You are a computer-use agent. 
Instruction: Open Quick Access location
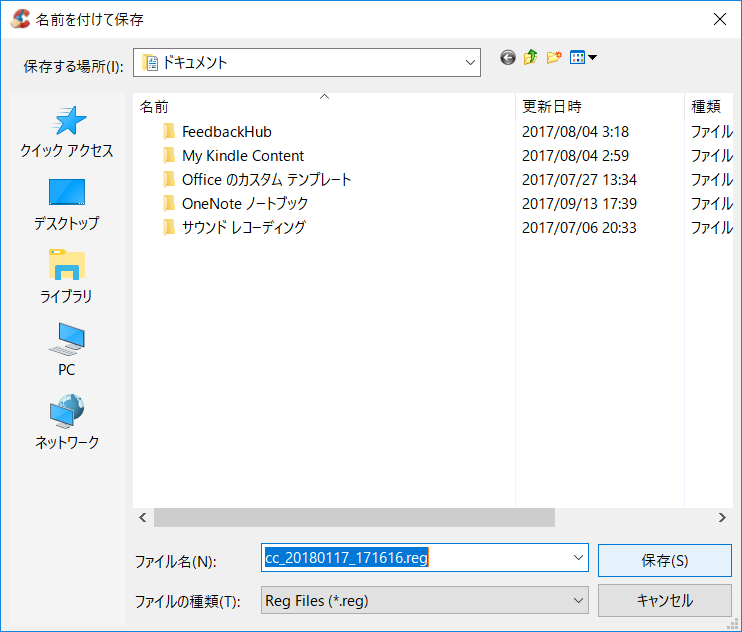pyautogui.click(x=67, y=132)
